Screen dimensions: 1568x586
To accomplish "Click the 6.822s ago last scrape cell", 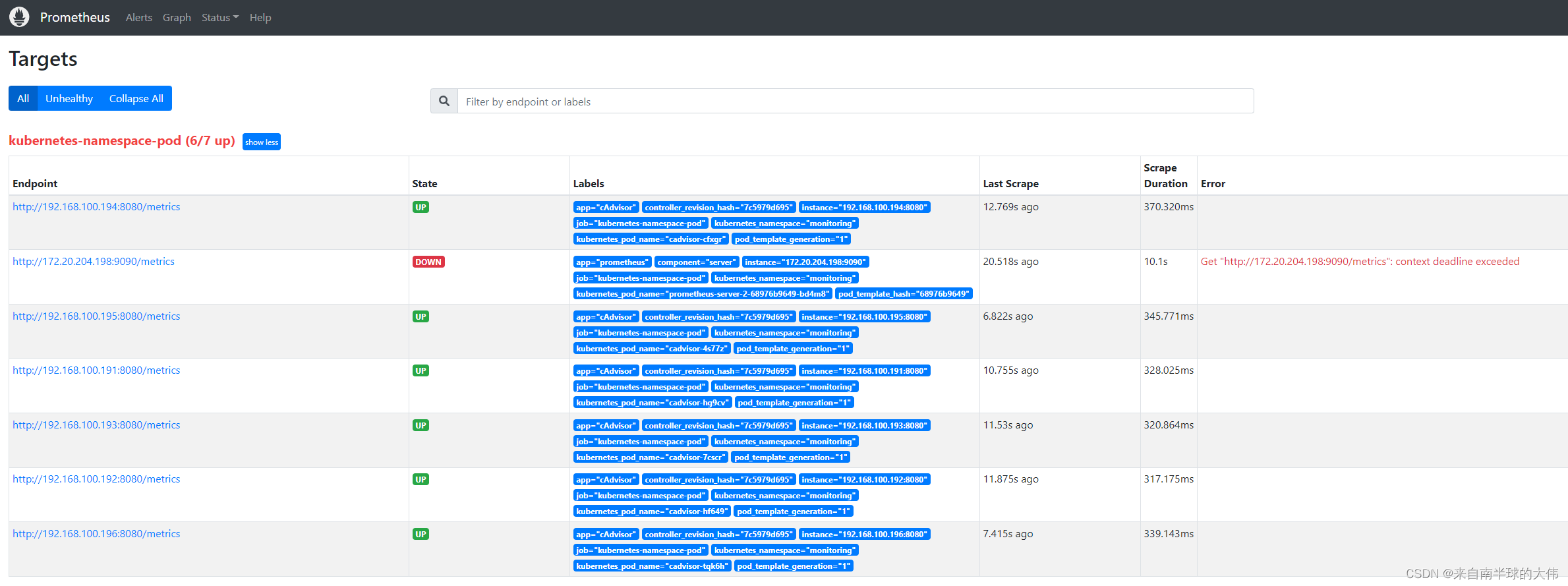I will click(x=1008, y=316).
